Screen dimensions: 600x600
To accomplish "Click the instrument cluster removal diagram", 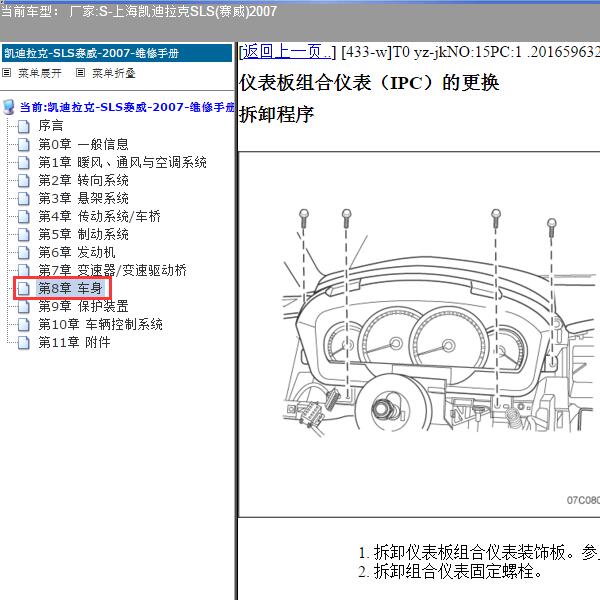I will 419,334.
